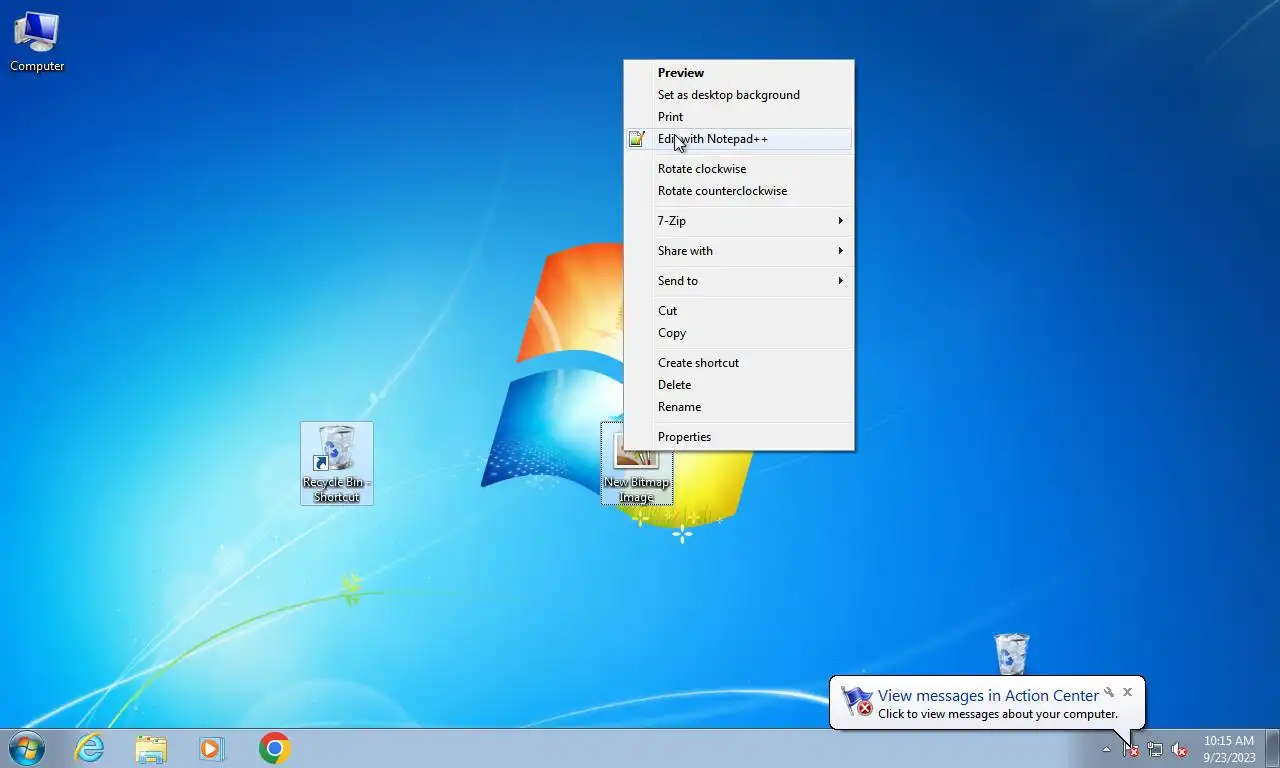This screenshot has width=1280, height=768.
Task: Expand the Share with submenu
Action: pos(739,251)
